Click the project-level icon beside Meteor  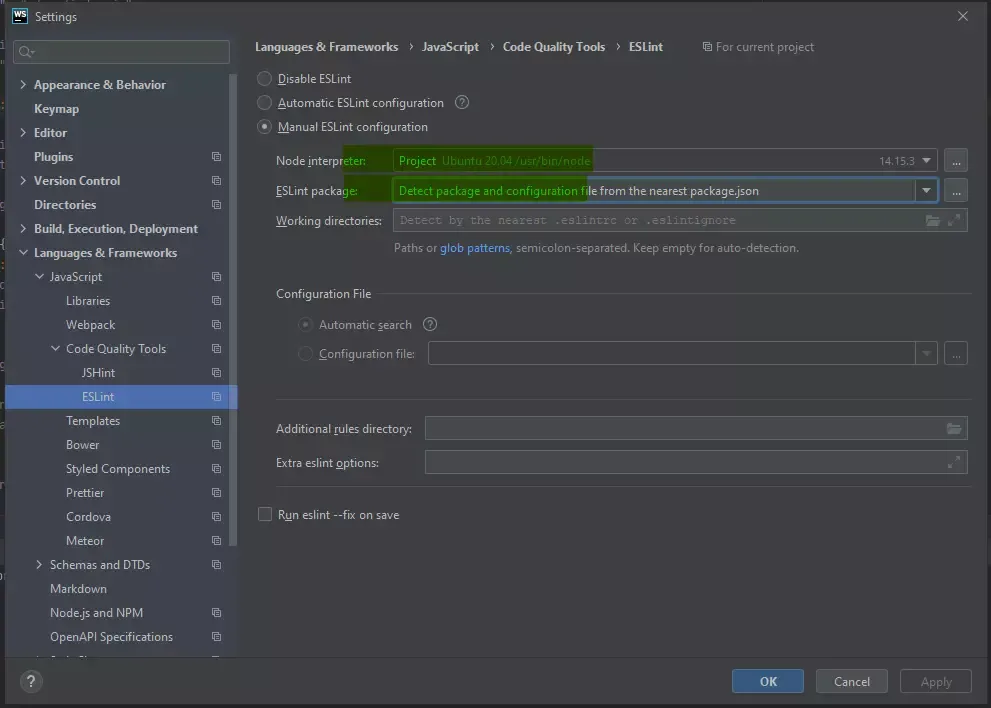(x=216, y=541)
